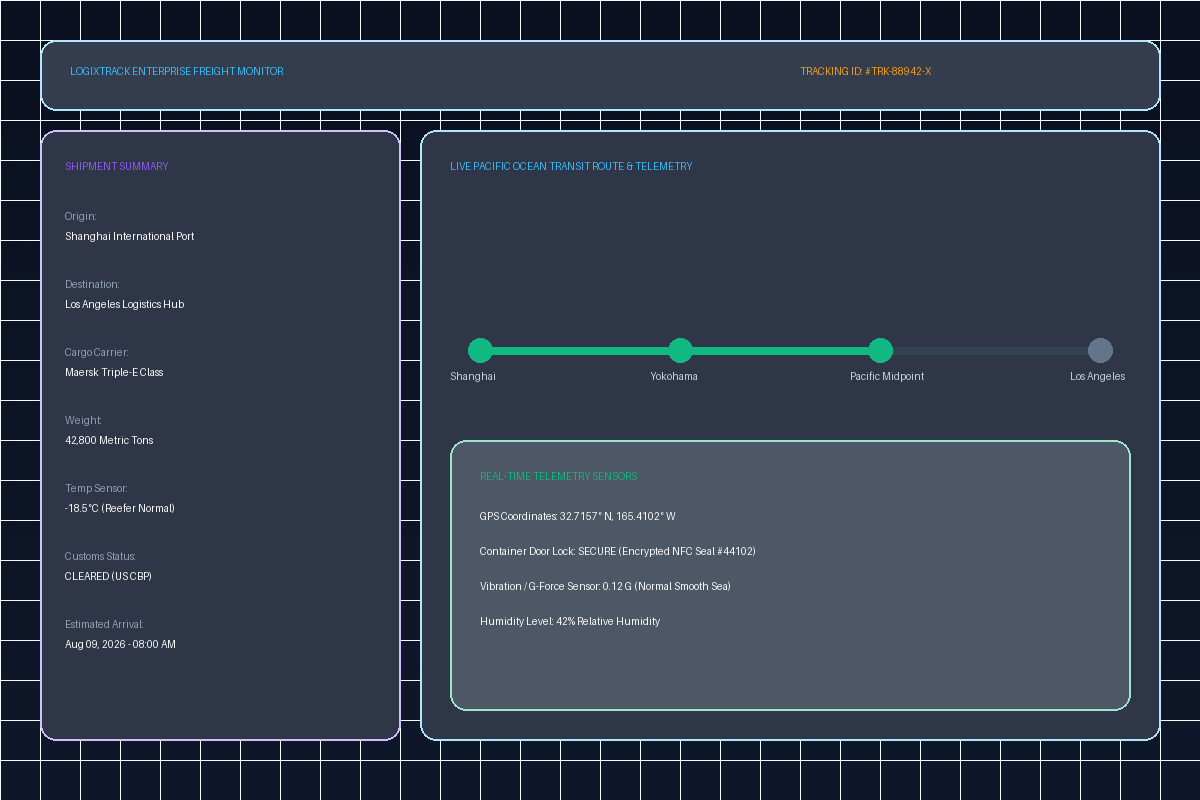Click the Los Angeles label under the route
The height and width of the screenshot is (800, 1200).
point(1098,376)
